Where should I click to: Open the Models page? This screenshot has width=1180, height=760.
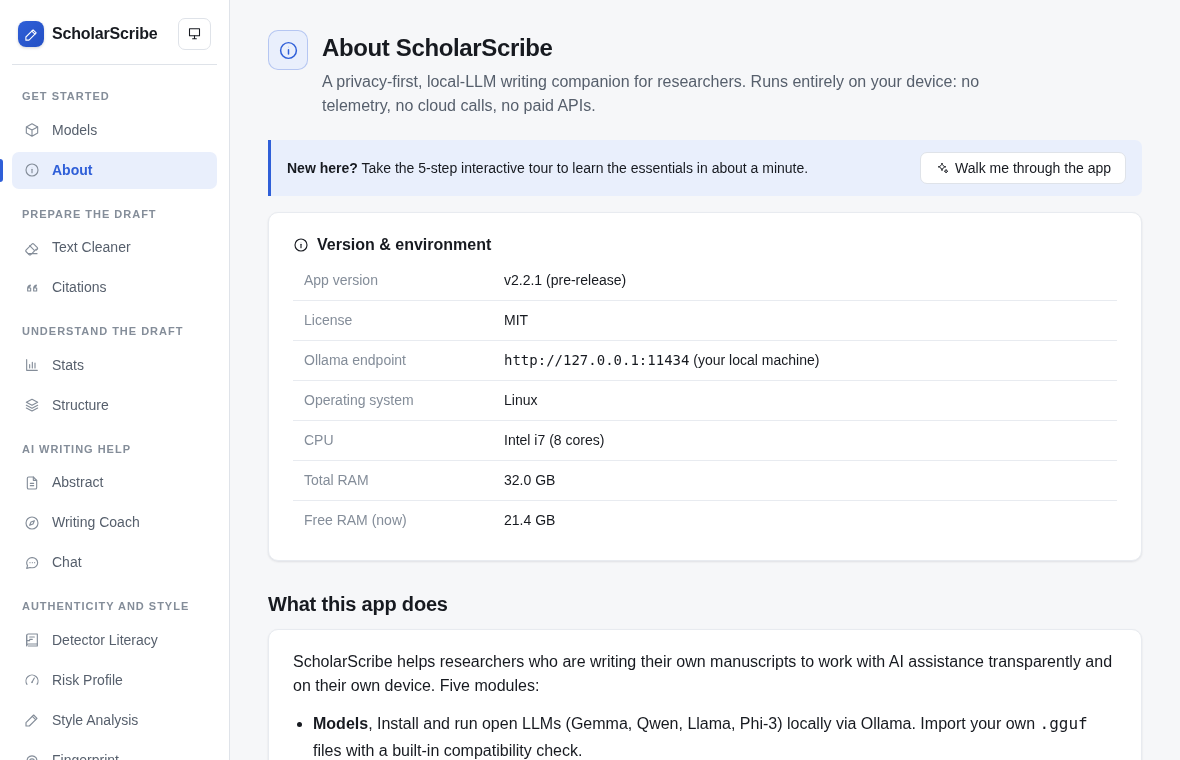114,130
